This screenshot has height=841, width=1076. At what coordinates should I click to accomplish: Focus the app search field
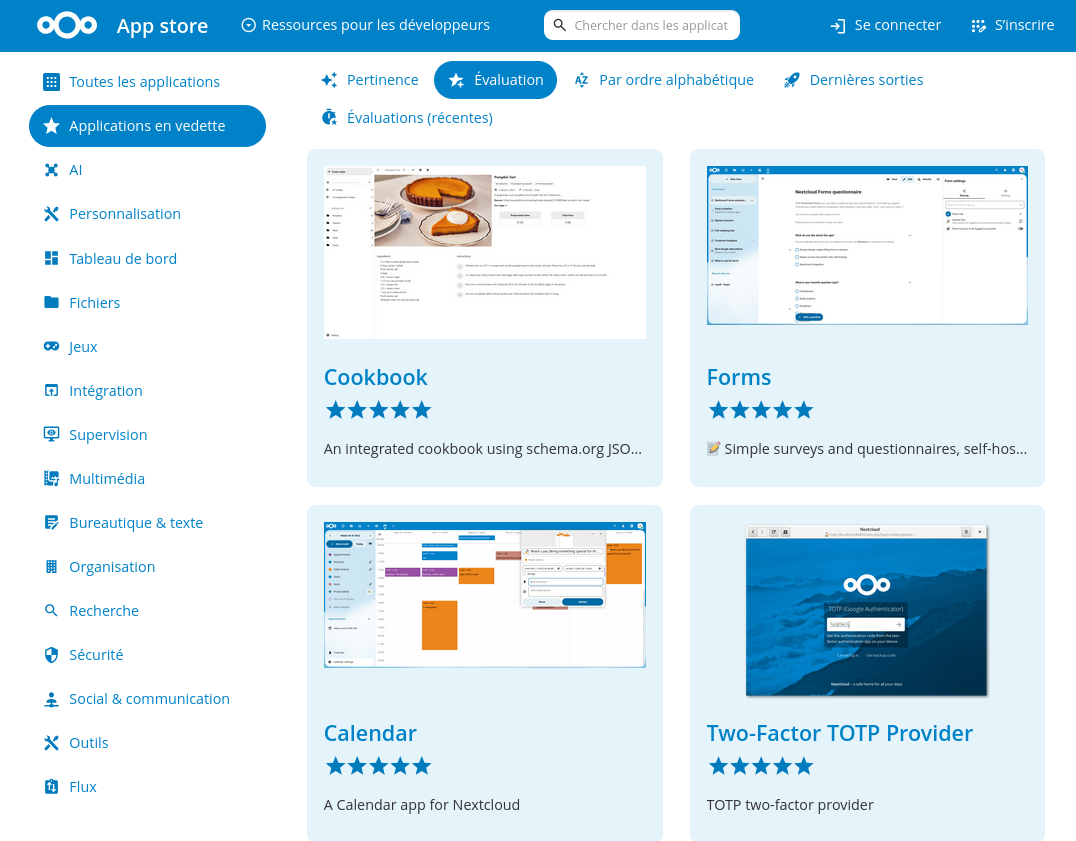coord(650,25)
